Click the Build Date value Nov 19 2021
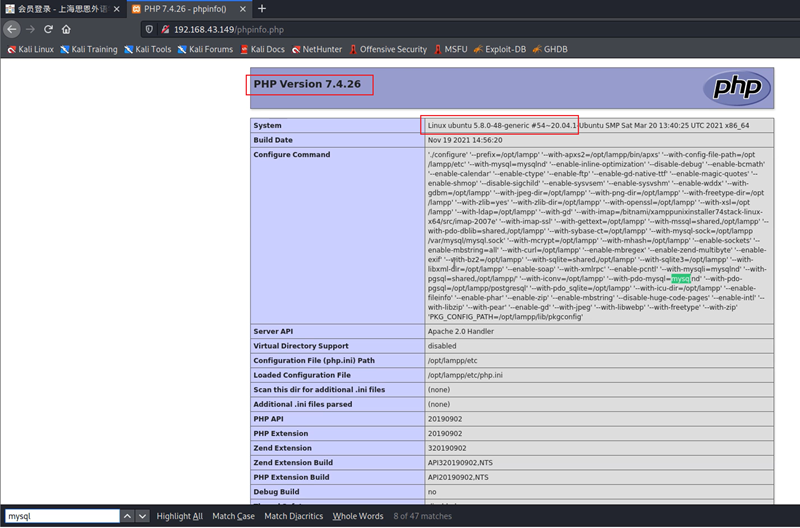The width and height of the screenshot is (800, 528). (465, 140)
